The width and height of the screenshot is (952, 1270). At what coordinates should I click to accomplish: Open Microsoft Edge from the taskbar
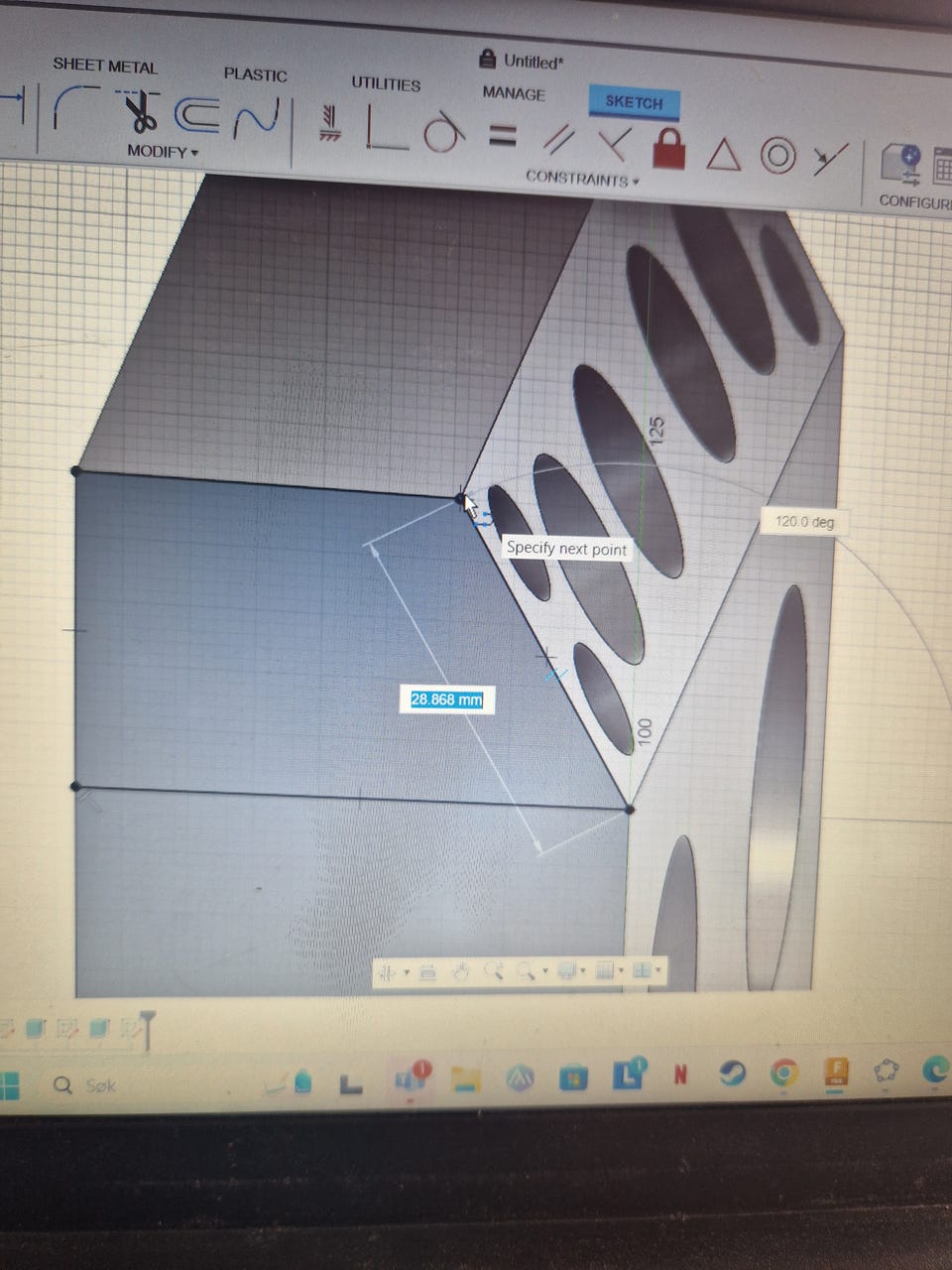coord(935,1070)
